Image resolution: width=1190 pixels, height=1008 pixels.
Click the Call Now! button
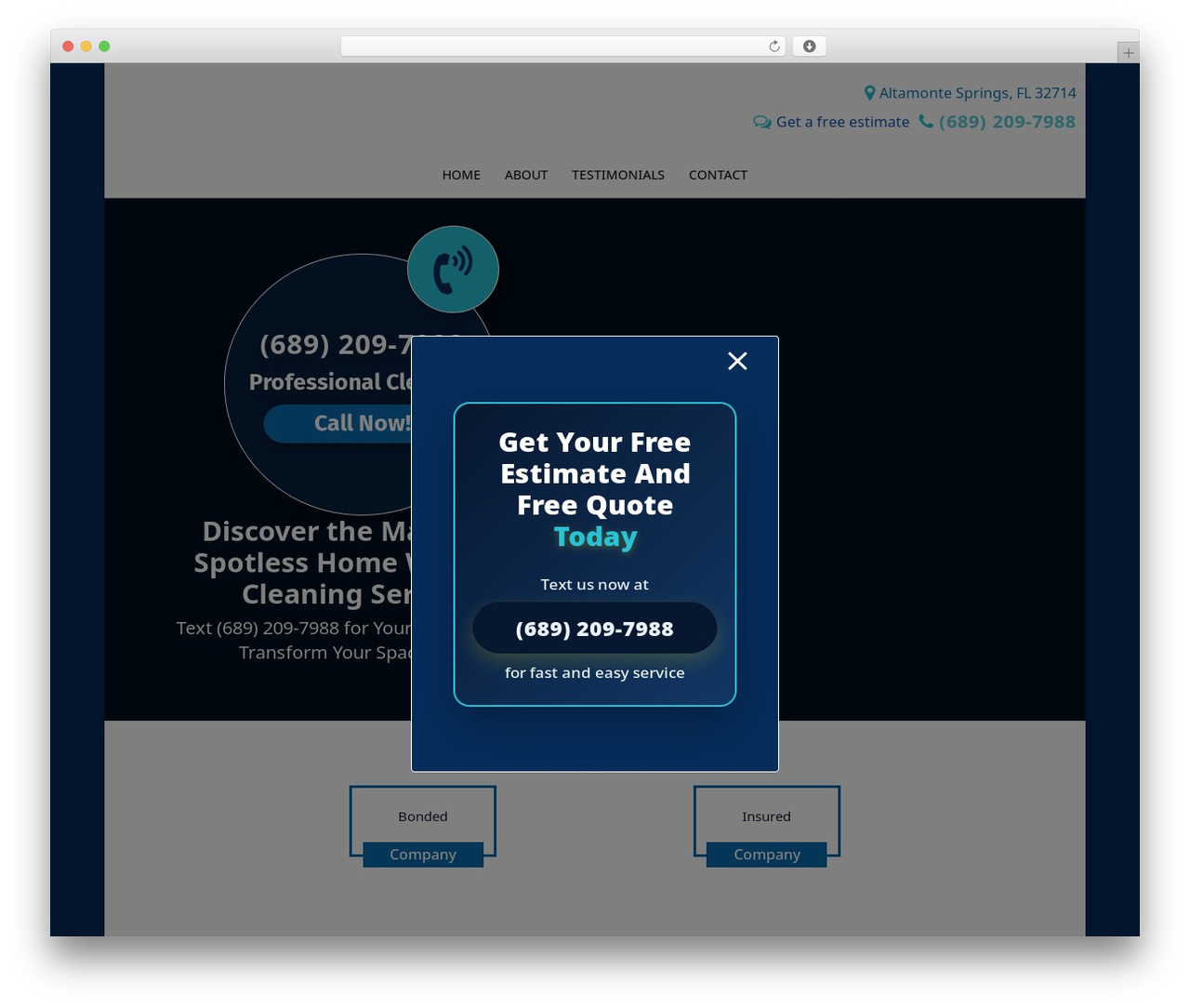click(338, 423)
